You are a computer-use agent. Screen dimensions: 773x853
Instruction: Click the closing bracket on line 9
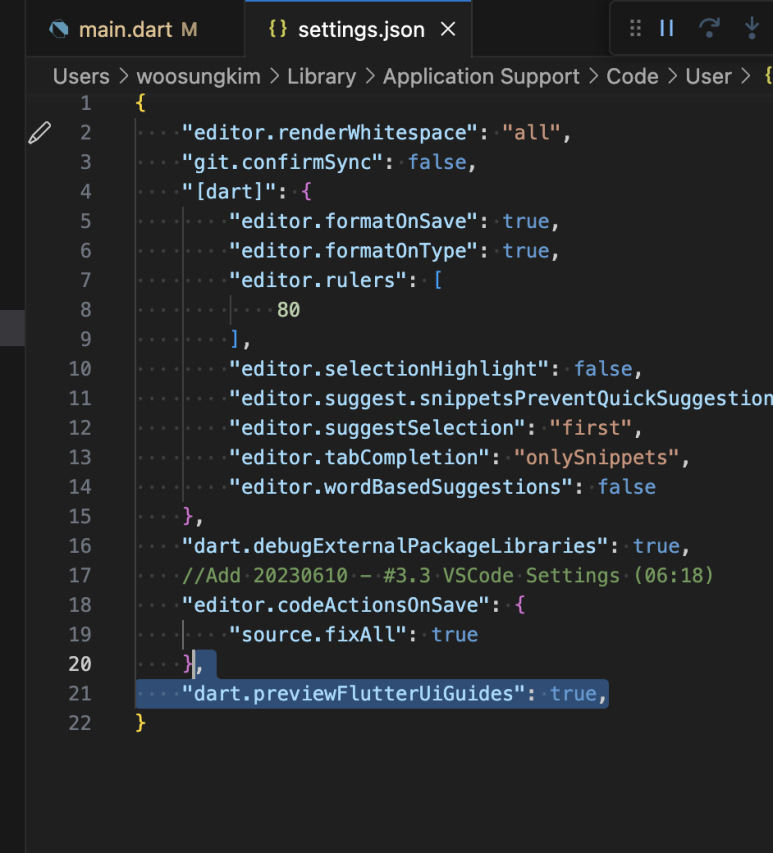tap(234, 339)
